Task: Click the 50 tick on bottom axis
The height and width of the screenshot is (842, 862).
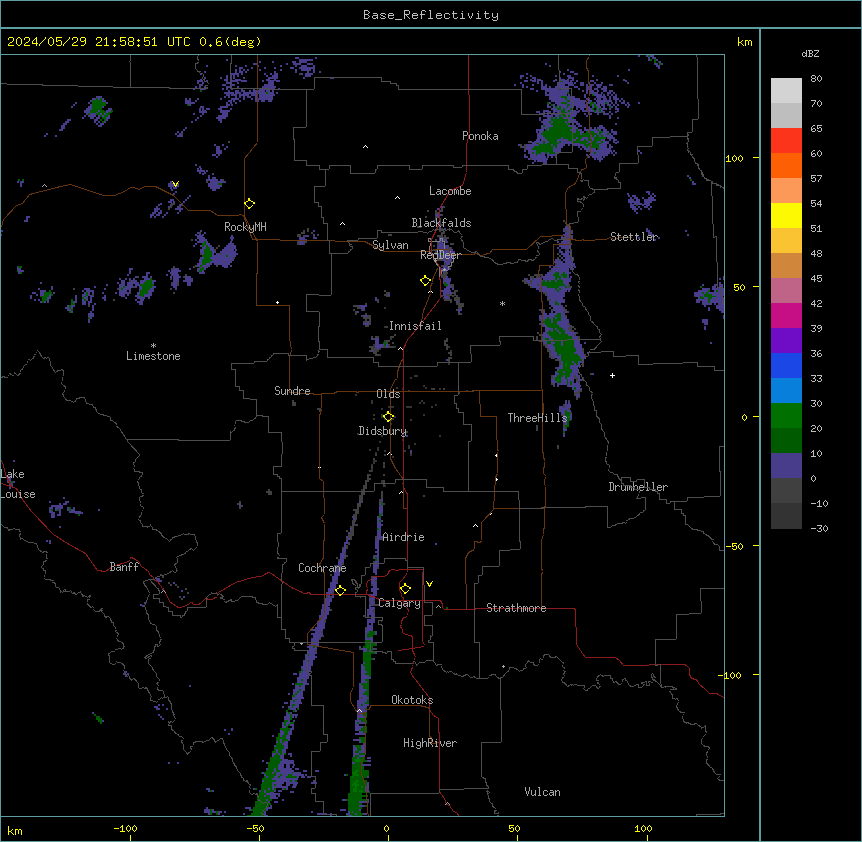Action: [514, 828]
